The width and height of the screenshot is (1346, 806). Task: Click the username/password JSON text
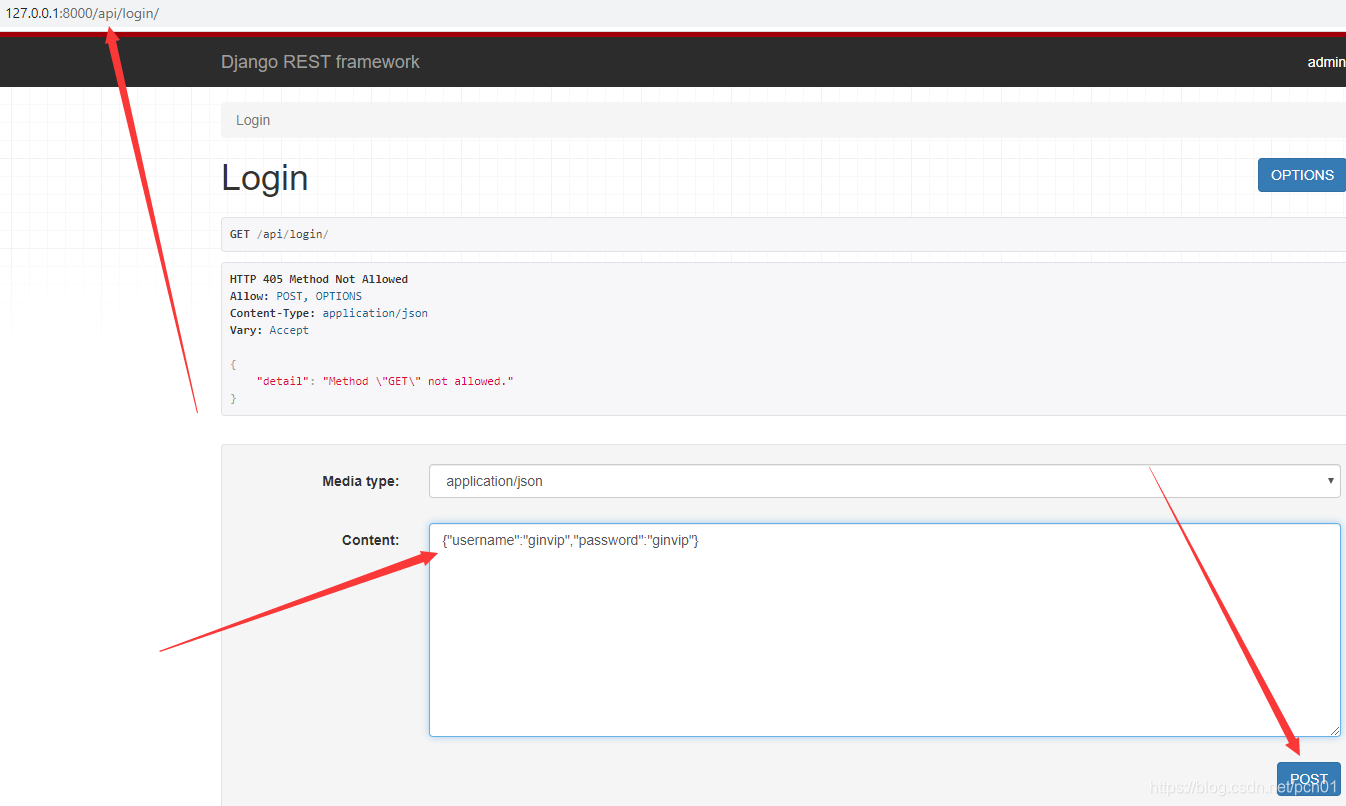[x=570, y=540]
